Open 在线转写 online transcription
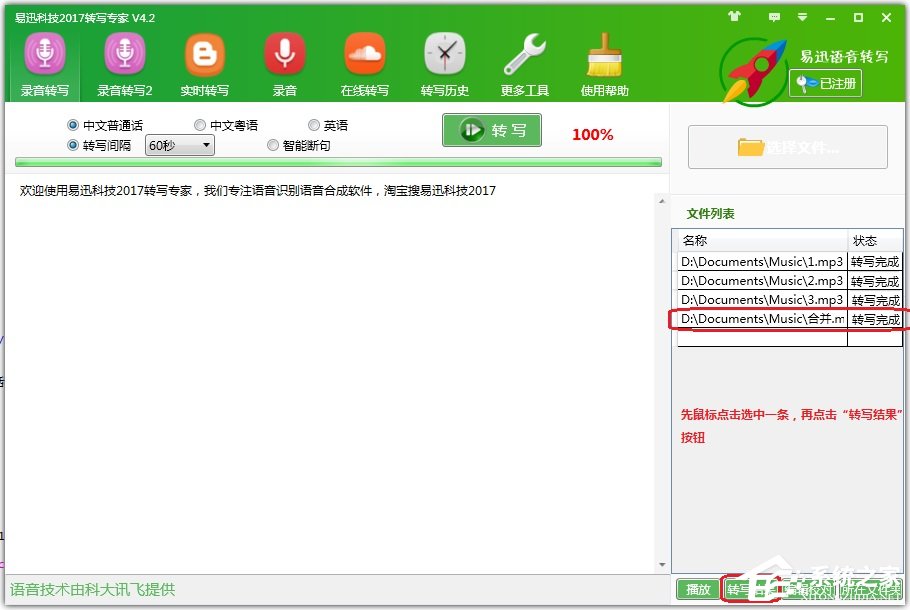This screenshot has height=610, width=910. (364, 62)
